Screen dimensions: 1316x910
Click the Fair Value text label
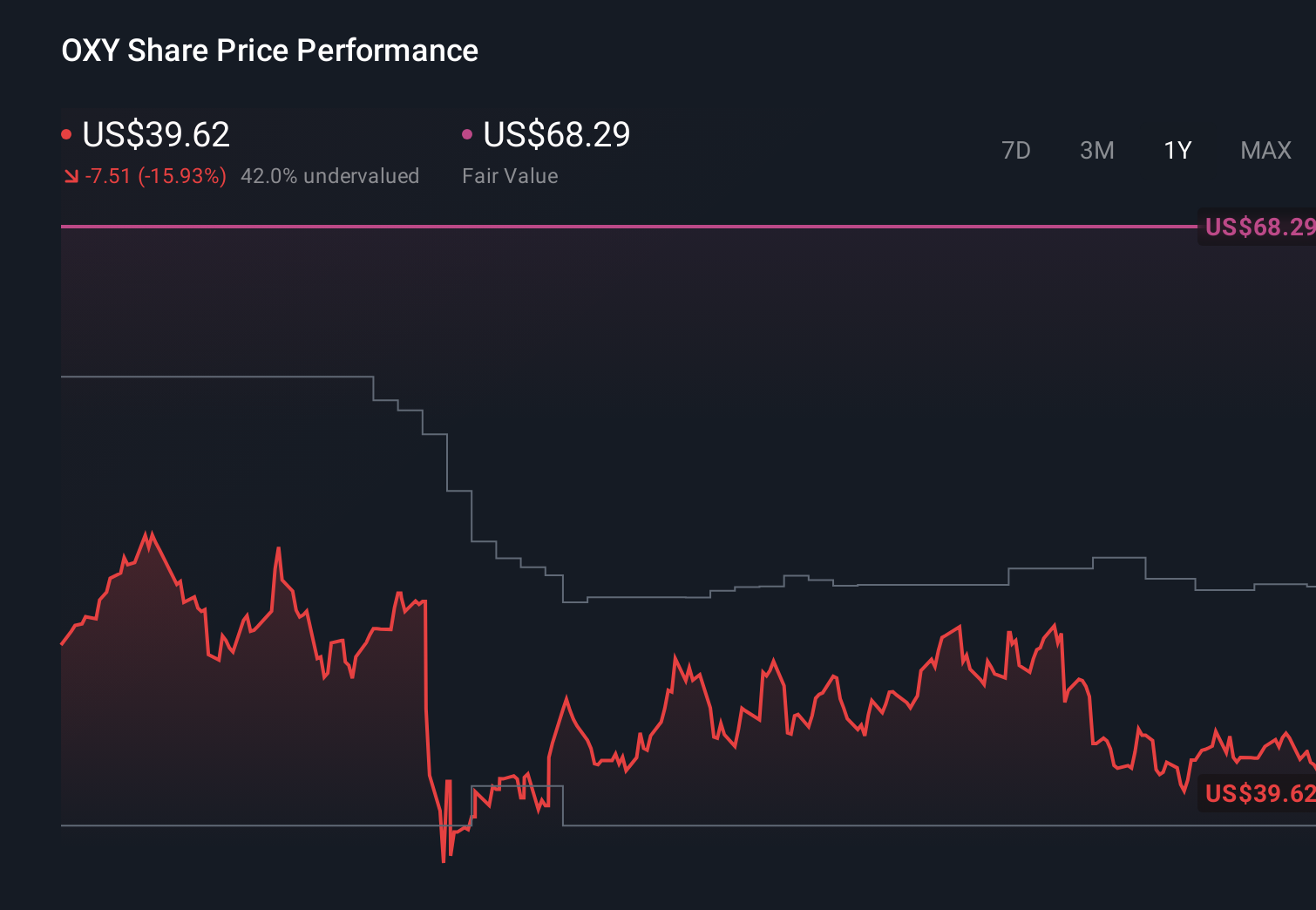click(510, 175)
